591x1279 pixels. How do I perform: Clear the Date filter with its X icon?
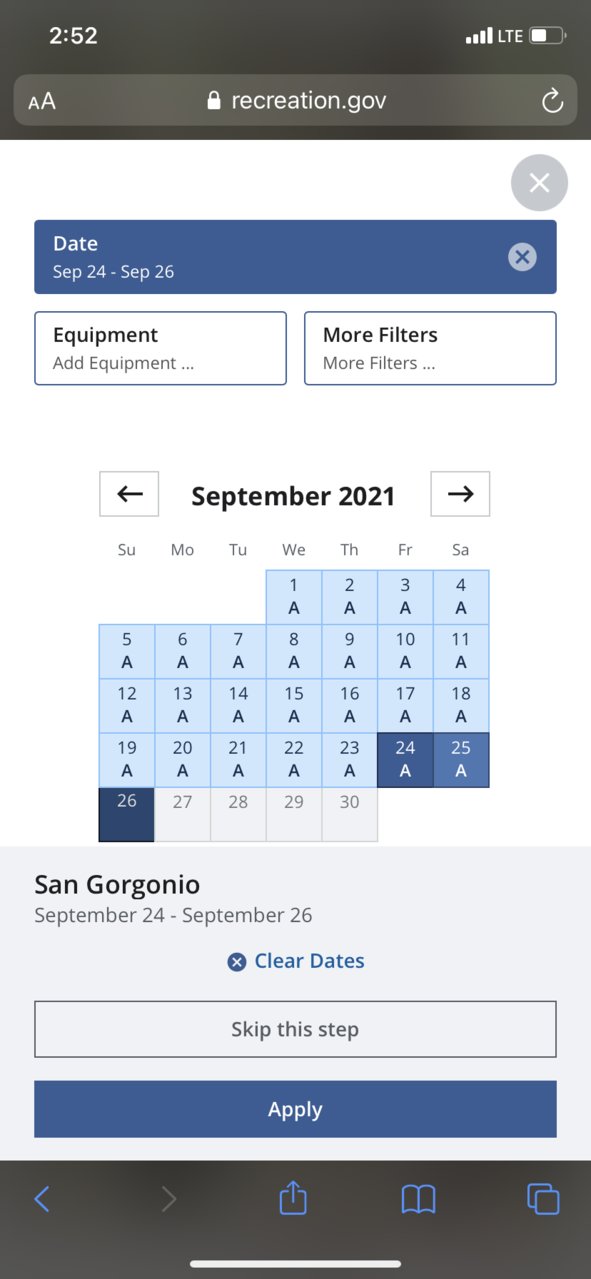click(522, 257)
